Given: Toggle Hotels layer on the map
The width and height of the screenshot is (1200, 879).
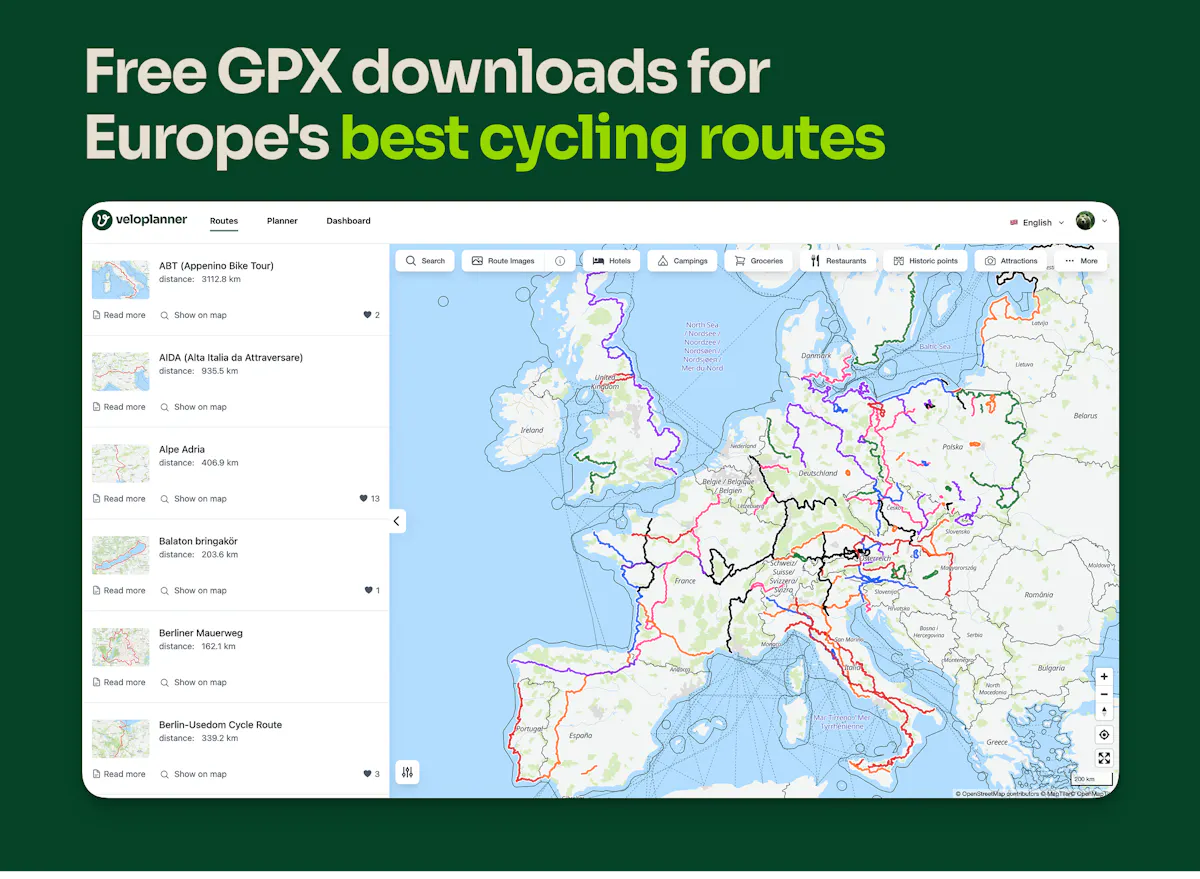Looking at the screenshot, I should (611, 261).
